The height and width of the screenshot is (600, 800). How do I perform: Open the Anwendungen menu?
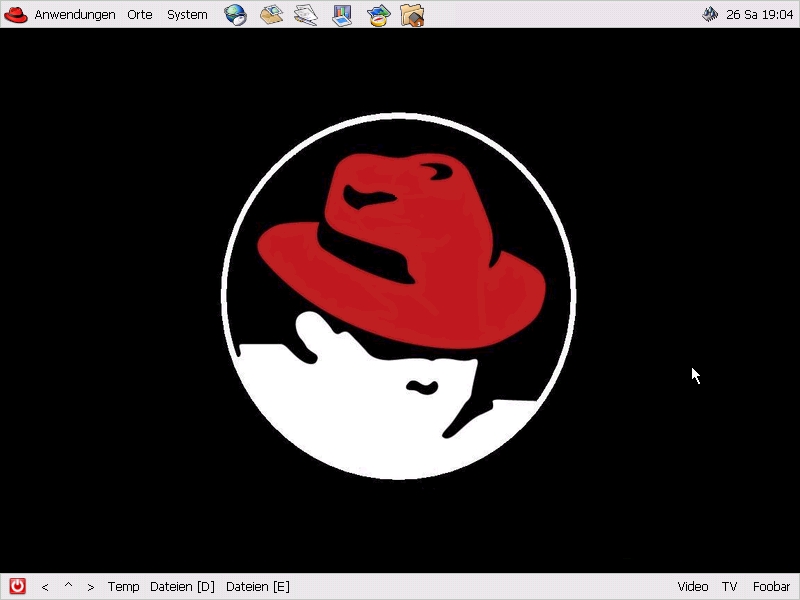point(75,15)
